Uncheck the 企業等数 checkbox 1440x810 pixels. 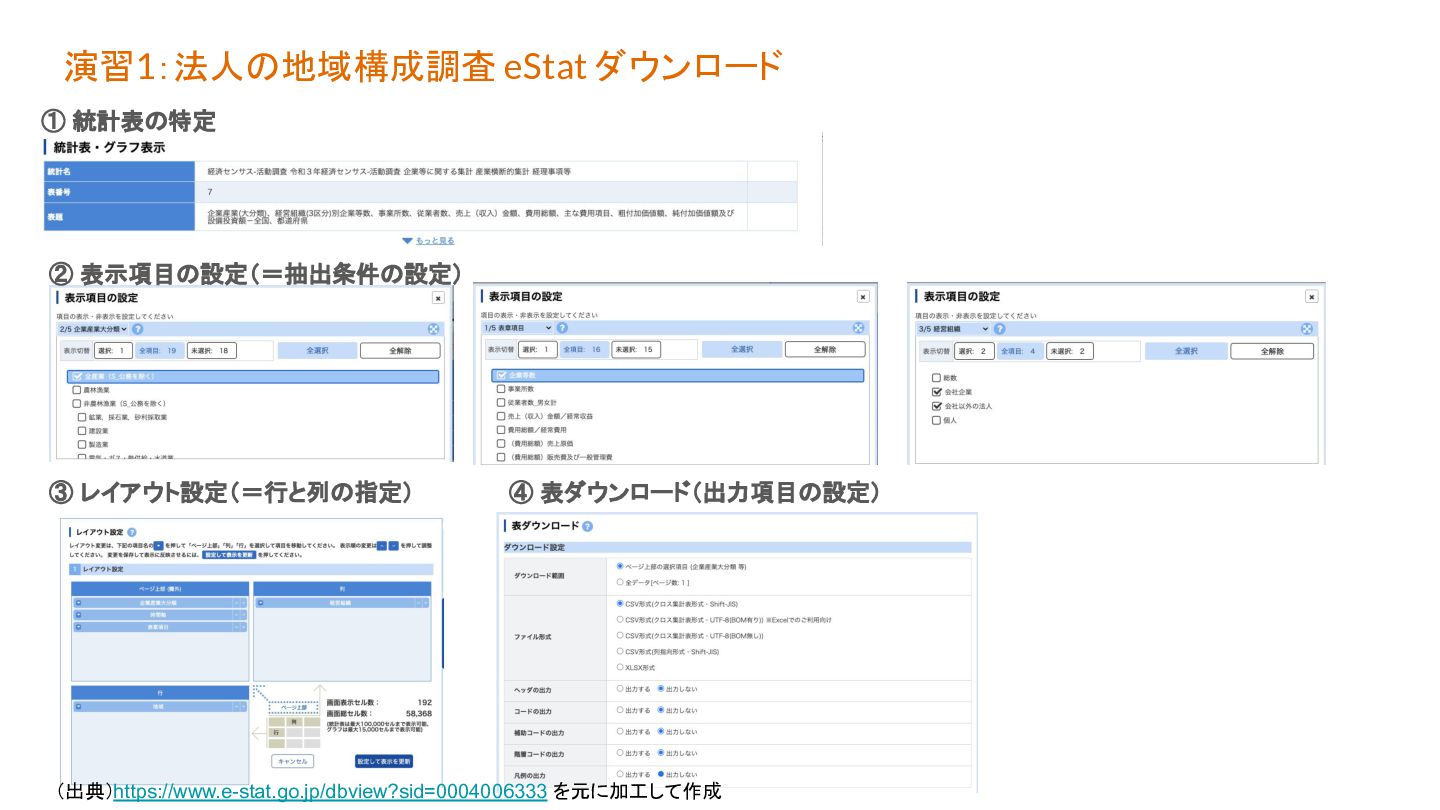point(500,376)
